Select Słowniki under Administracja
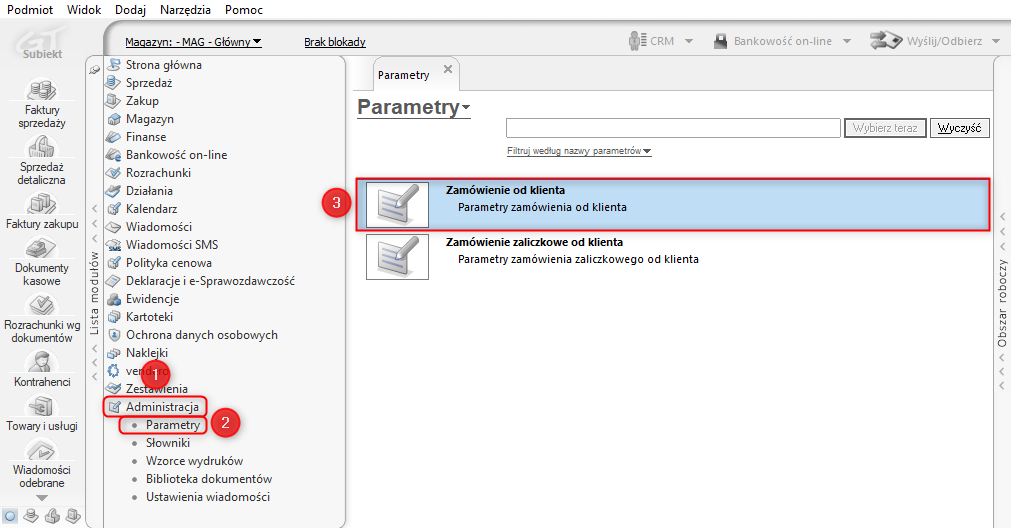 point(168,443)
